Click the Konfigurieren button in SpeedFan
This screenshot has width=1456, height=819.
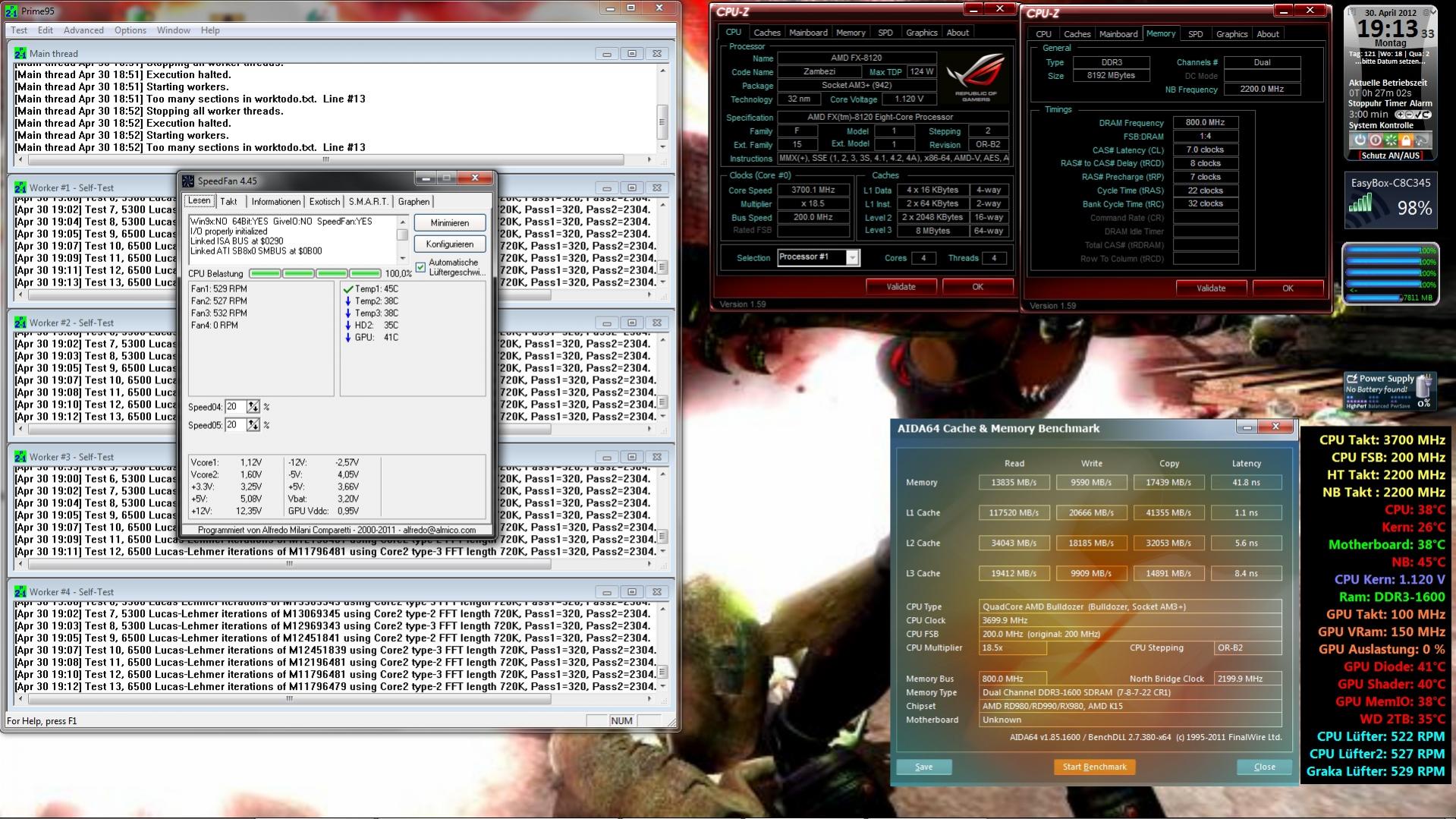click(450, 244)
